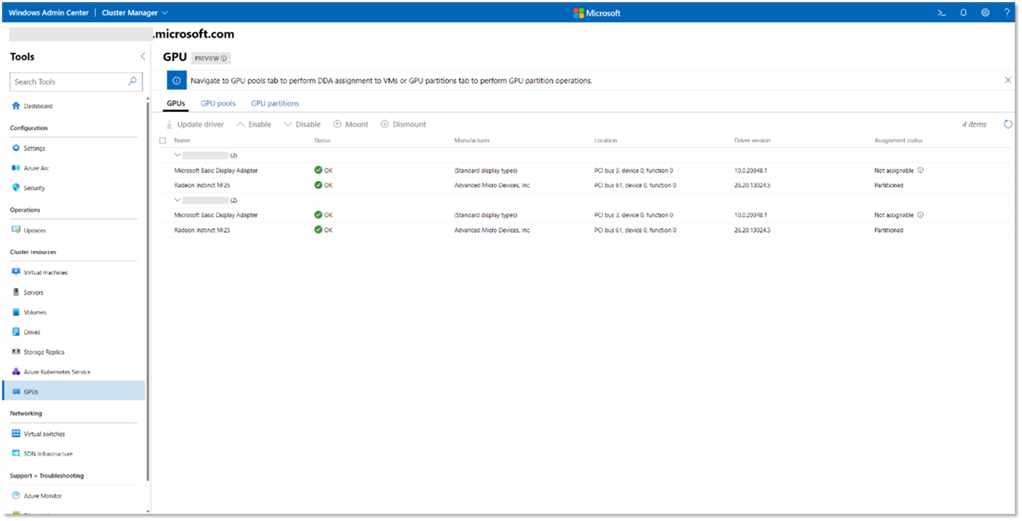1022x521 pixels.
Task: Open SDN Infrastructure tool
Action: pyautogui.click(x=48, y=453)
